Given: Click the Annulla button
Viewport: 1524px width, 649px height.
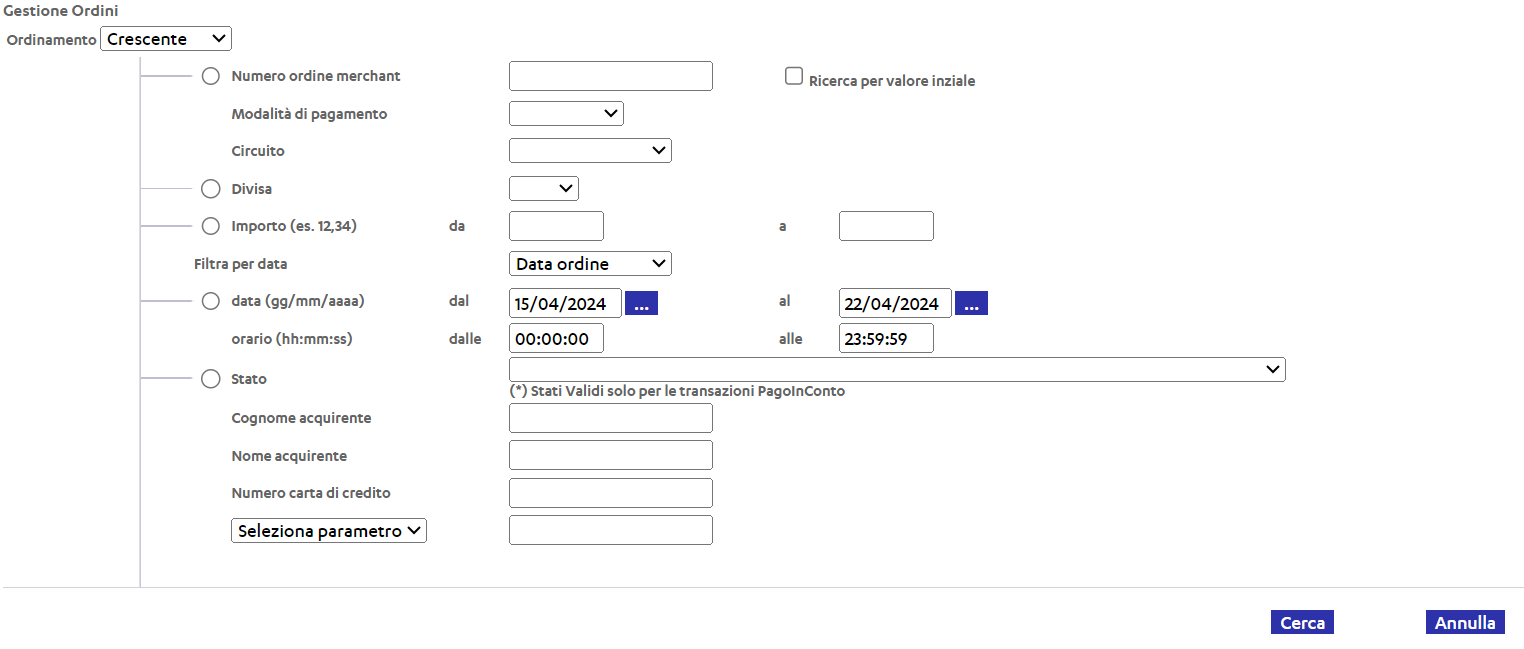Looking at the screenshot, I should coord(1465,622).
